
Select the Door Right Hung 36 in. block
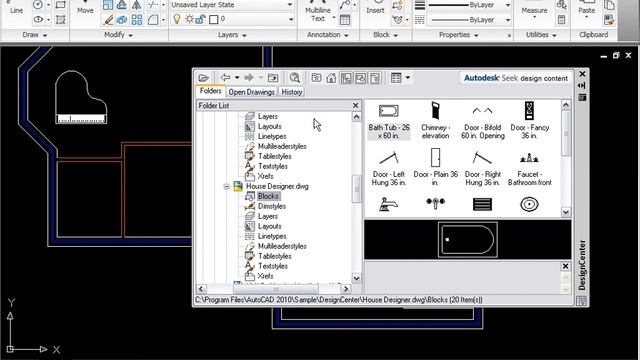click(x=482, y=168)
